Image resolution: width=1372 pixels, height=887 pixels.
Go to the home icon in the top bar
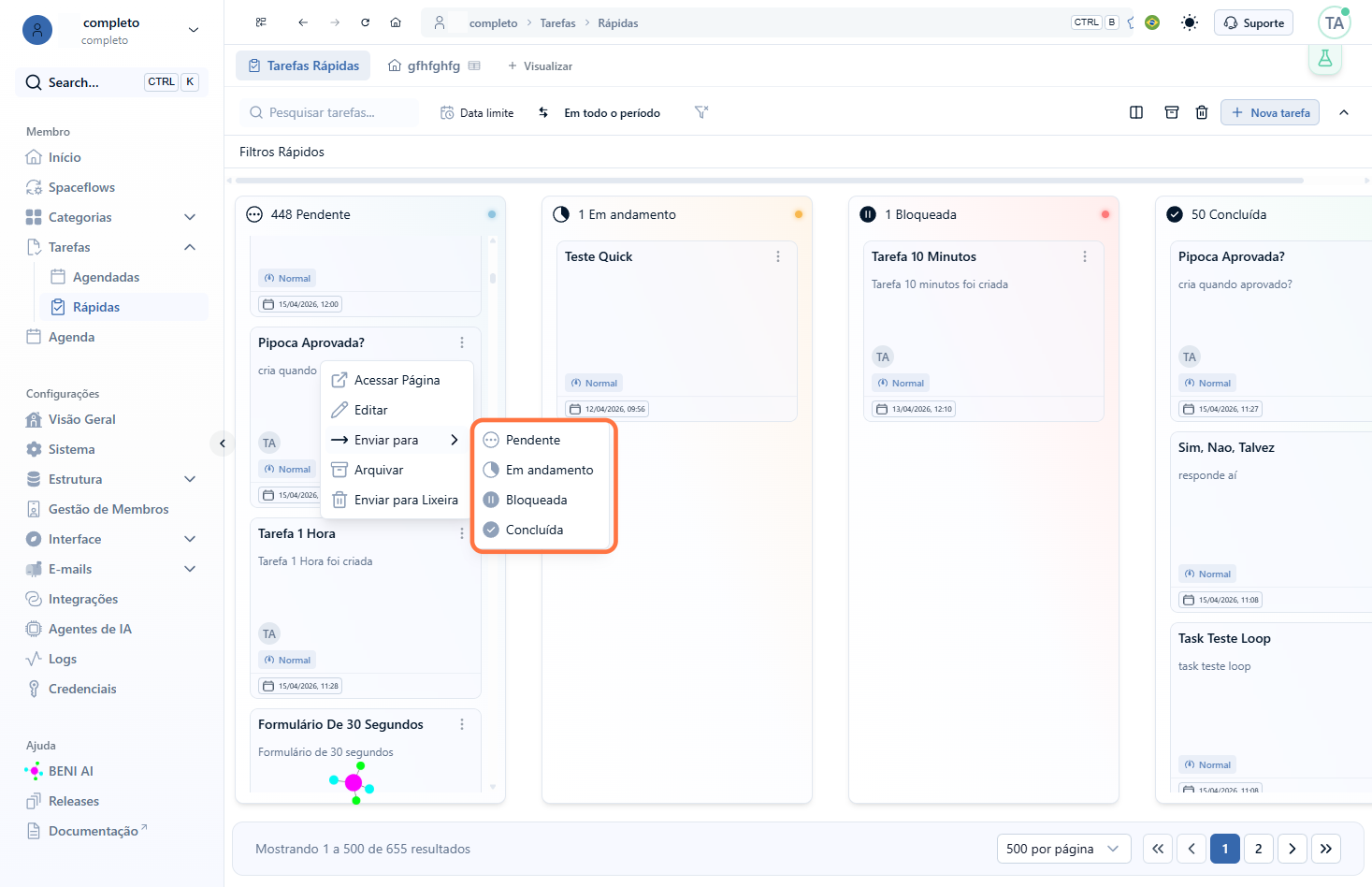pyautogui.click(x=396, y=22)
